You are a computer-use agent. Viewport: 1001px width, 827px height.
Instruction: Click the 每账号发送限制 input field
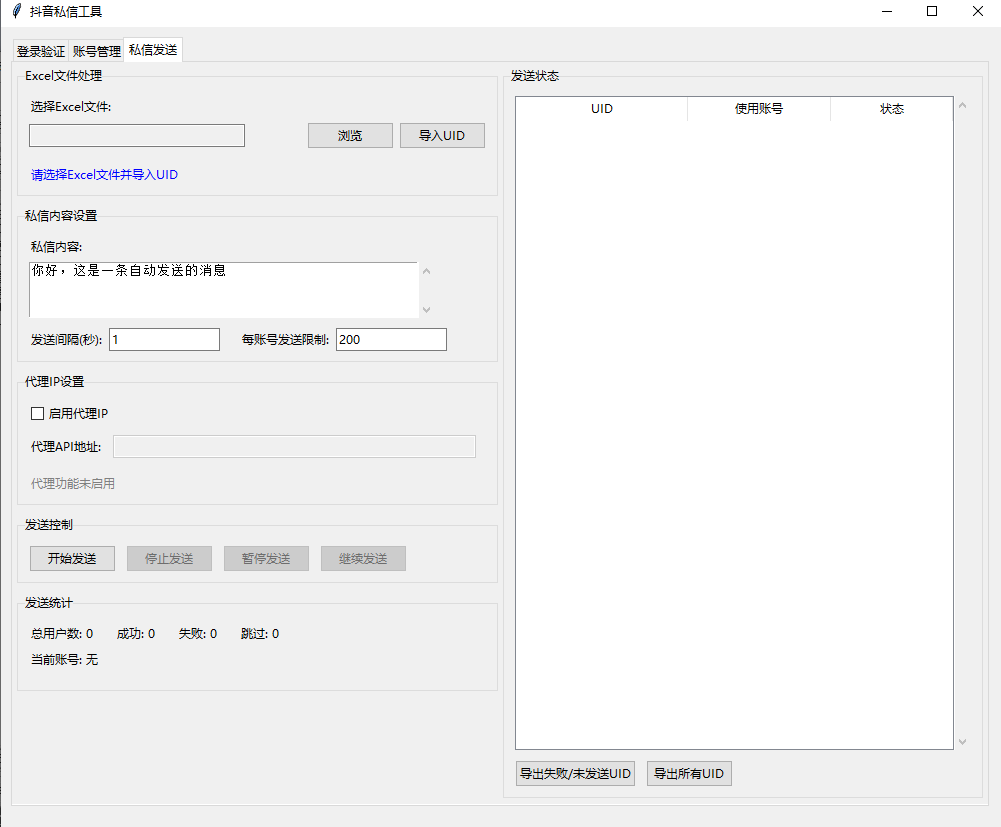point(390,339)
